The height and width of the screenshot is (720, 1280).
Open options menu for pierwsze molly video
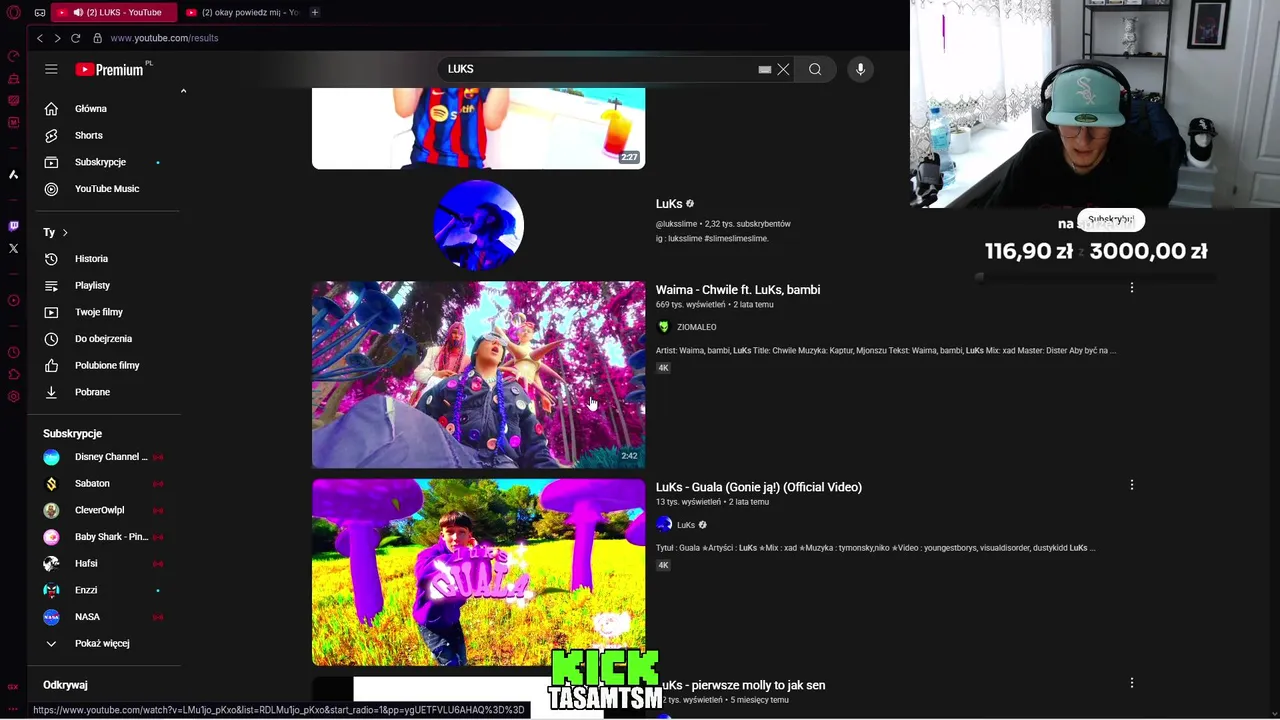pyautogui.click(x=1132, y=683)
